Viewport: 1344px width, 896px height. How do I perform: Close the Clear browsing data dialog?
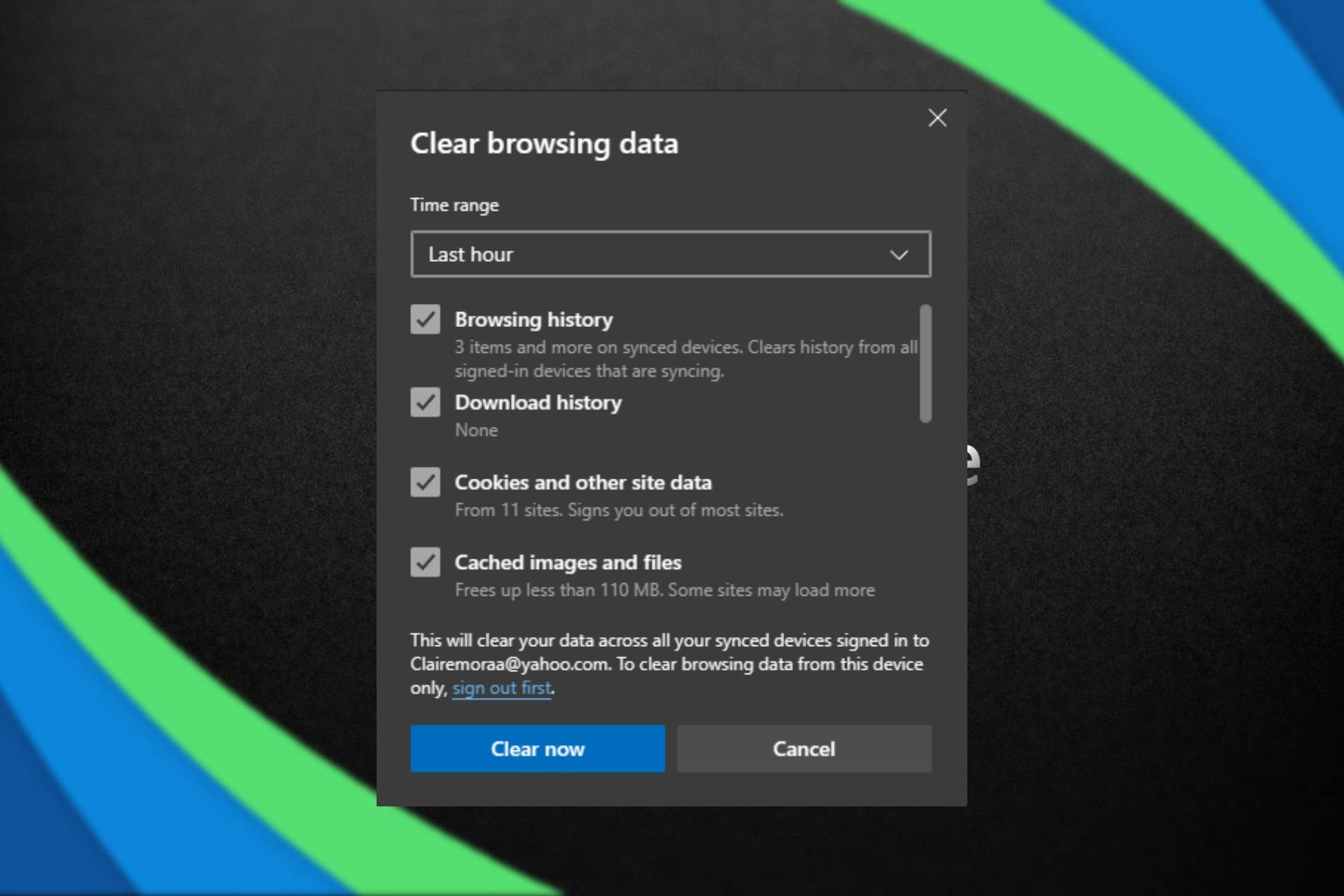click(x=937, y=118)
